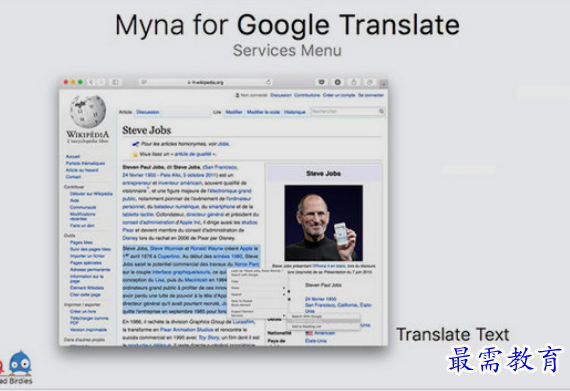Click the Contact sidebar link

(73, 177)
